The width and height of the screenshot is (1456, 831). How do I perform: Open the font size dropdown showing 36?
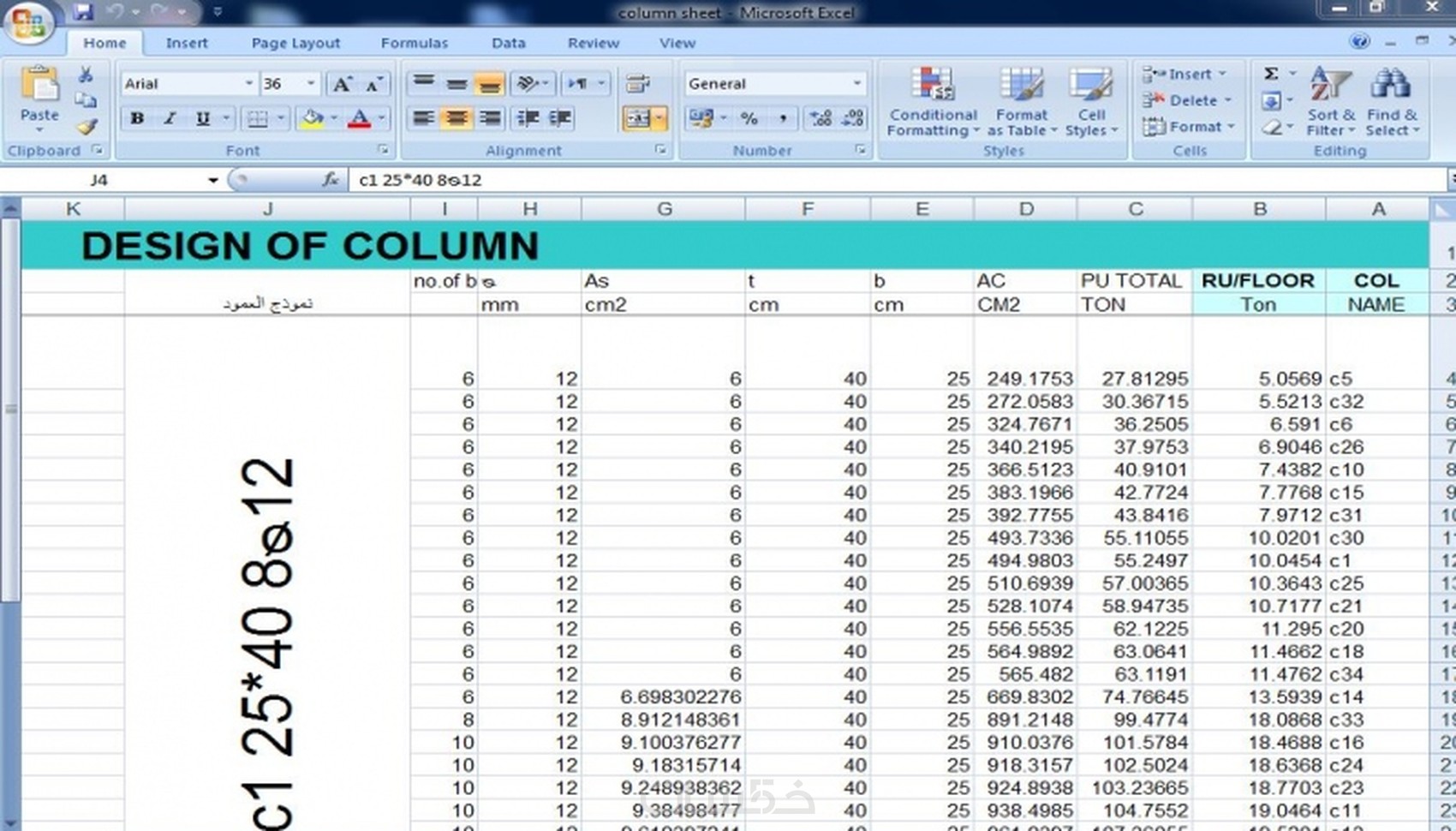click(x=310, y=84)
